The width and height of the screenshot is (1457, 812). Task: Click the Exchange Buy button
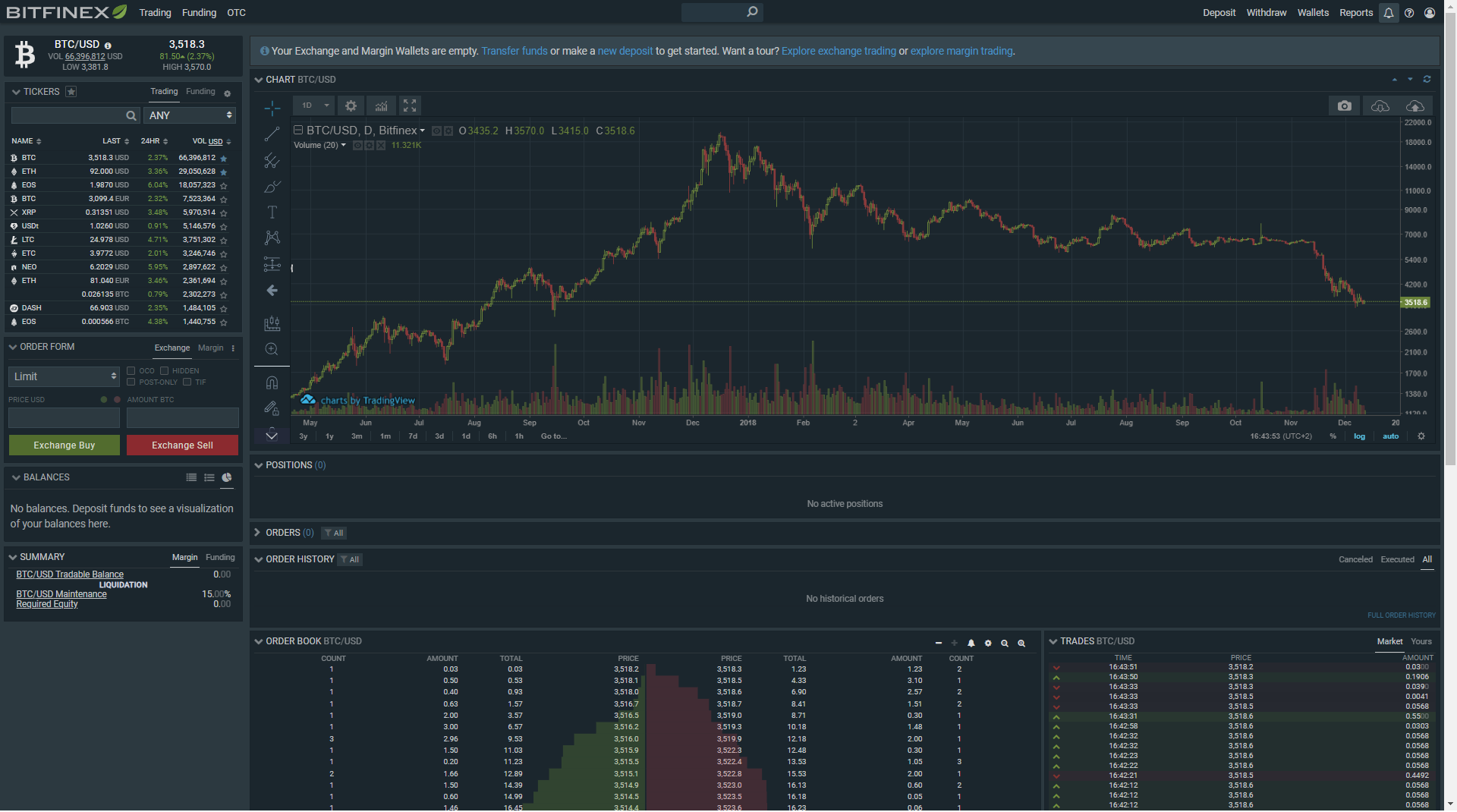[x=65, y=446]
